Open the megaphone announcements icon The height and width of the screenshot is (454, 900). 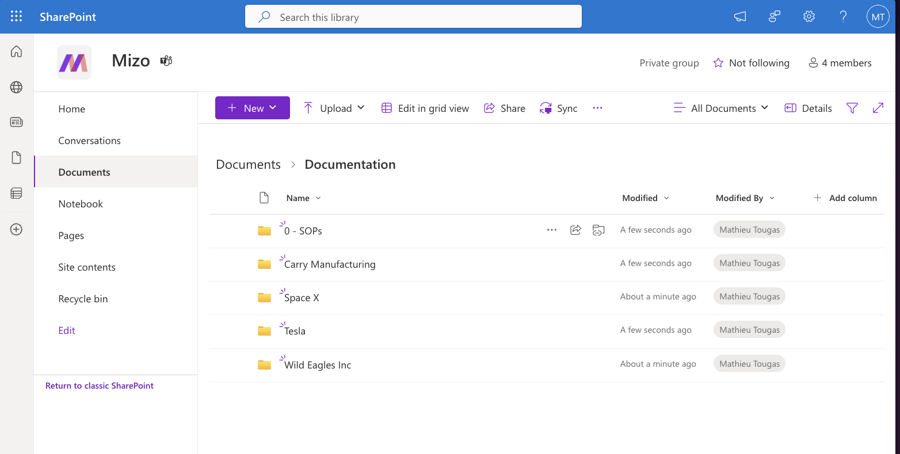[740, 17]
